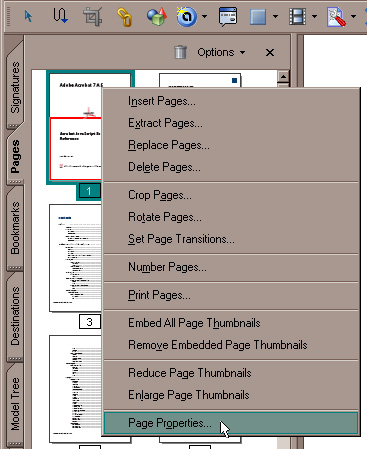This screenshot has width=367, height=449.
Task: Open the Signatures side tab
Action: point(15,87)
